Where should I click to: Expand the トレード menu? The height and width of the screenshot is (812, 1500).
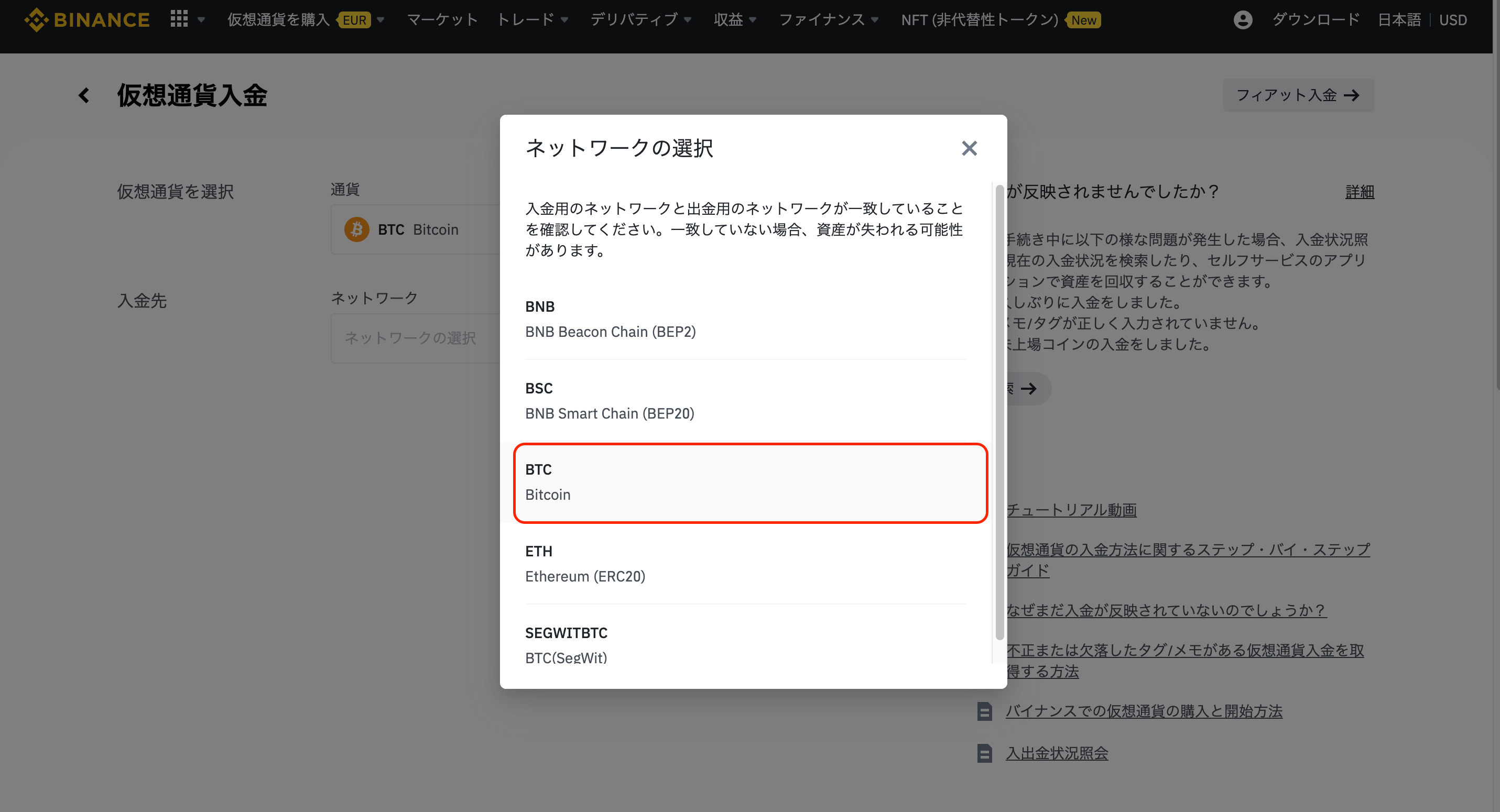point(532,20)
